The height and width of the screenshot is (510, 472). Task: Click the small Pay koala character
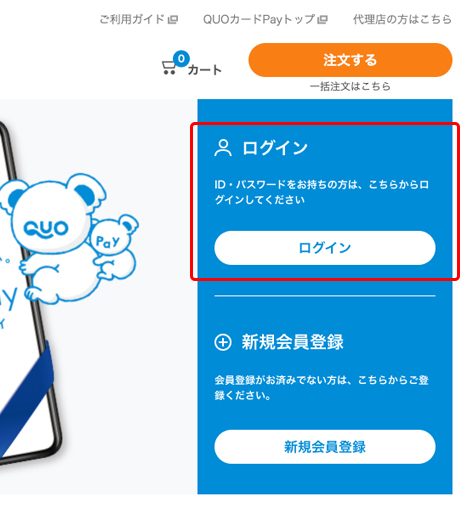[114, 247]
